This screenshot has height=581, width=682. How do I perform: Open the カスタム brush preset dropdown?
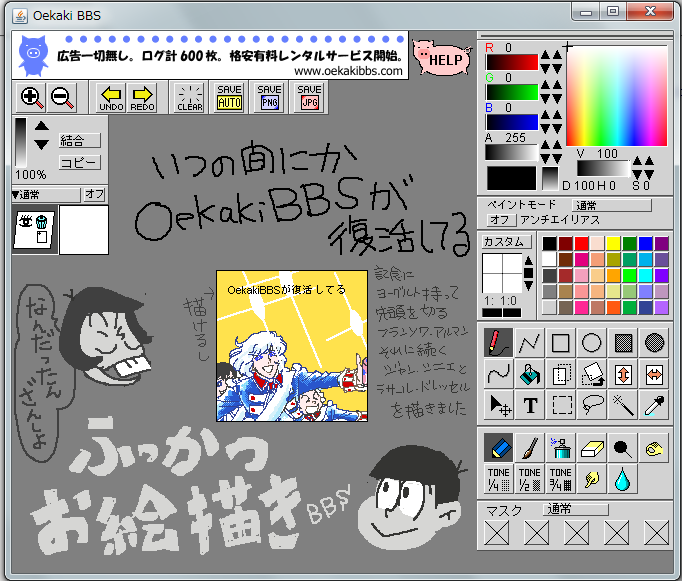coord(507,241)
